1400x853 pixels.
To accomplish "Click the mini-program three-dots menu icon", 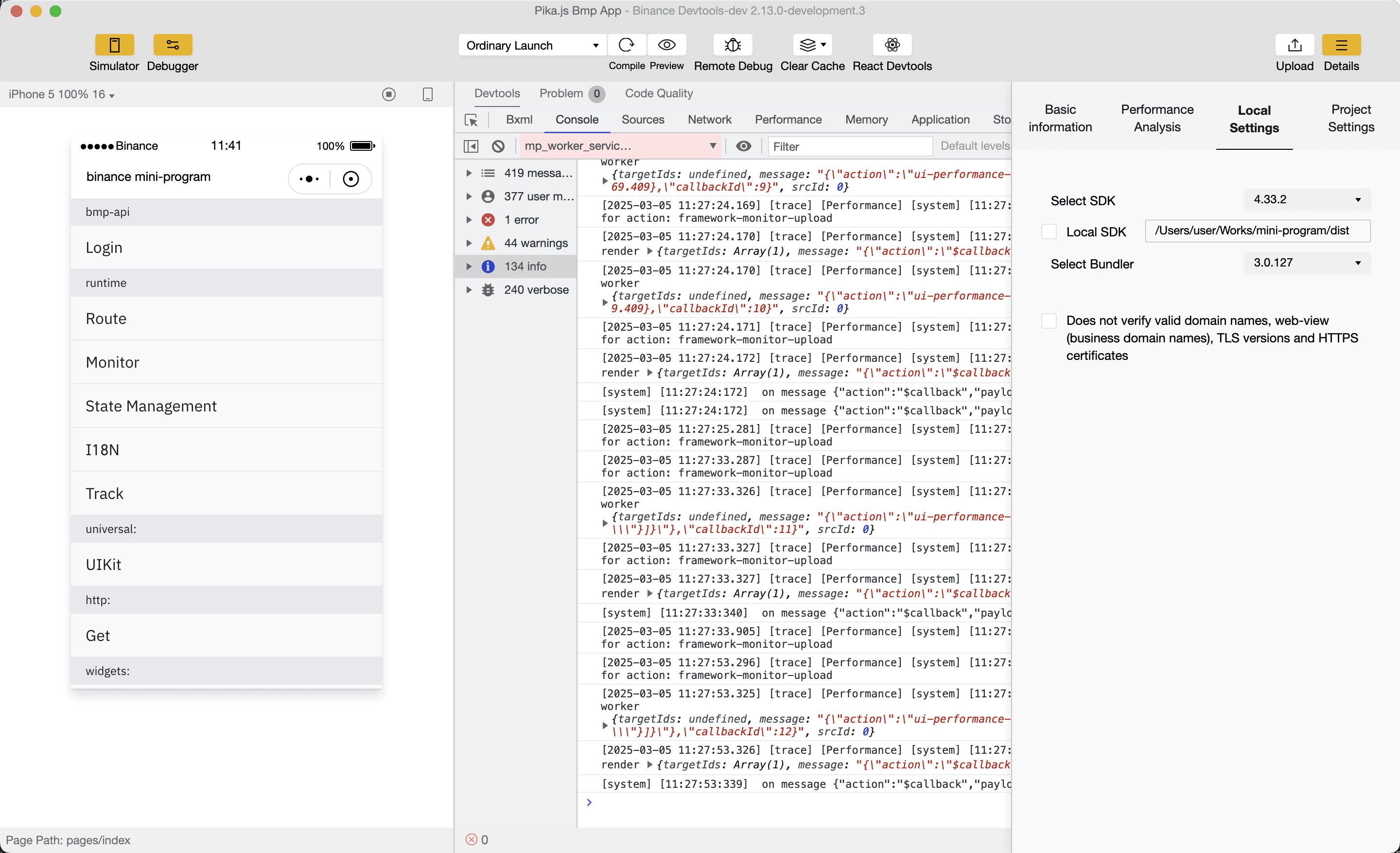I will pyautogui.click(x=309, y=179).
